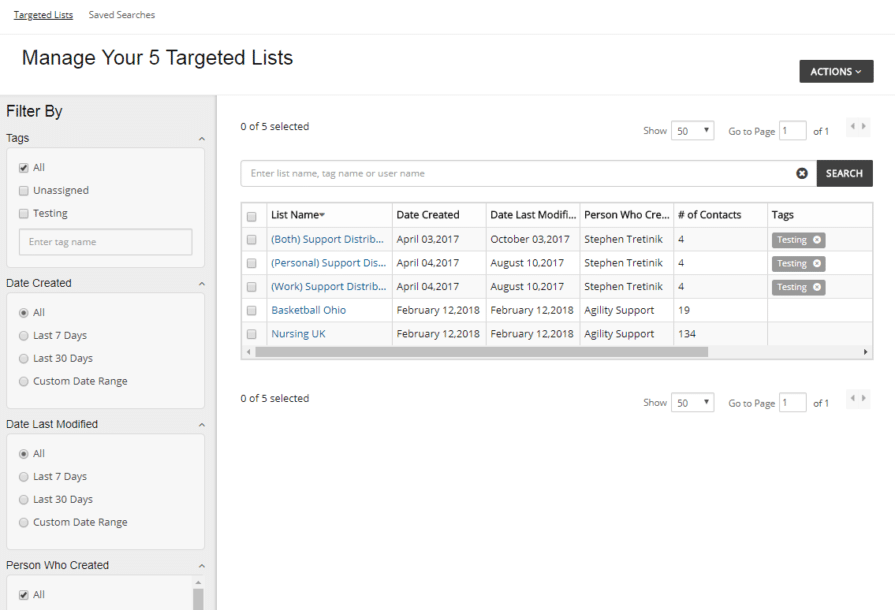895x610 pixels.
Task: Clear the search field with the X icon
Action: coord(802,174)
